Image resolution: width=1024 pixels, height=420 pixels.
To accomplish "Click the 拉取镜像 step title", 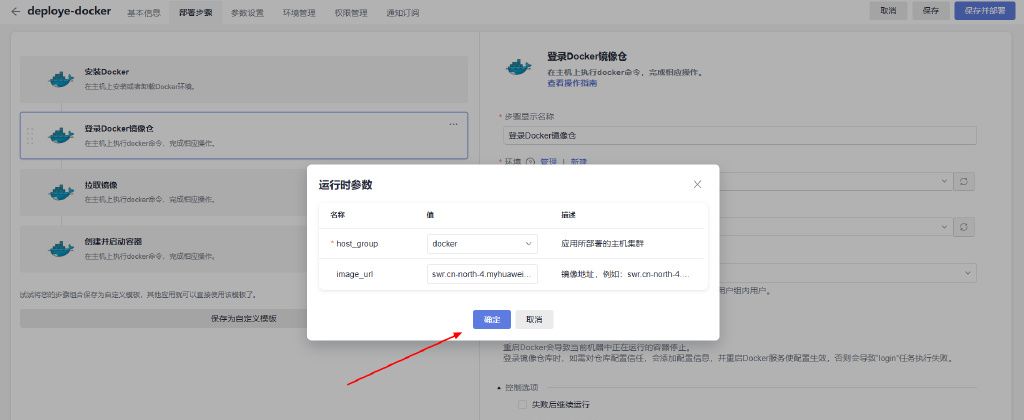I will click(x=101, y=185).
